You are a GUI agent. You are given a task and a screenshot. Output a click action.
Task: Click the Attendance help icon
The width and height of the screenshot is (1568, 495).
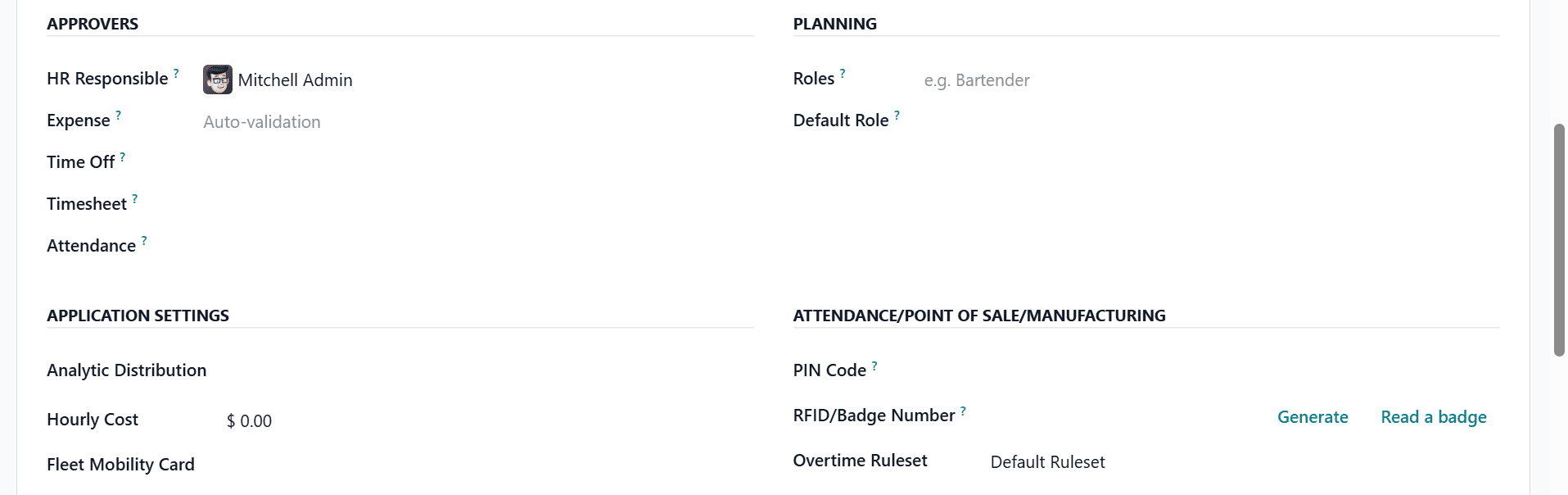point(143,239)
